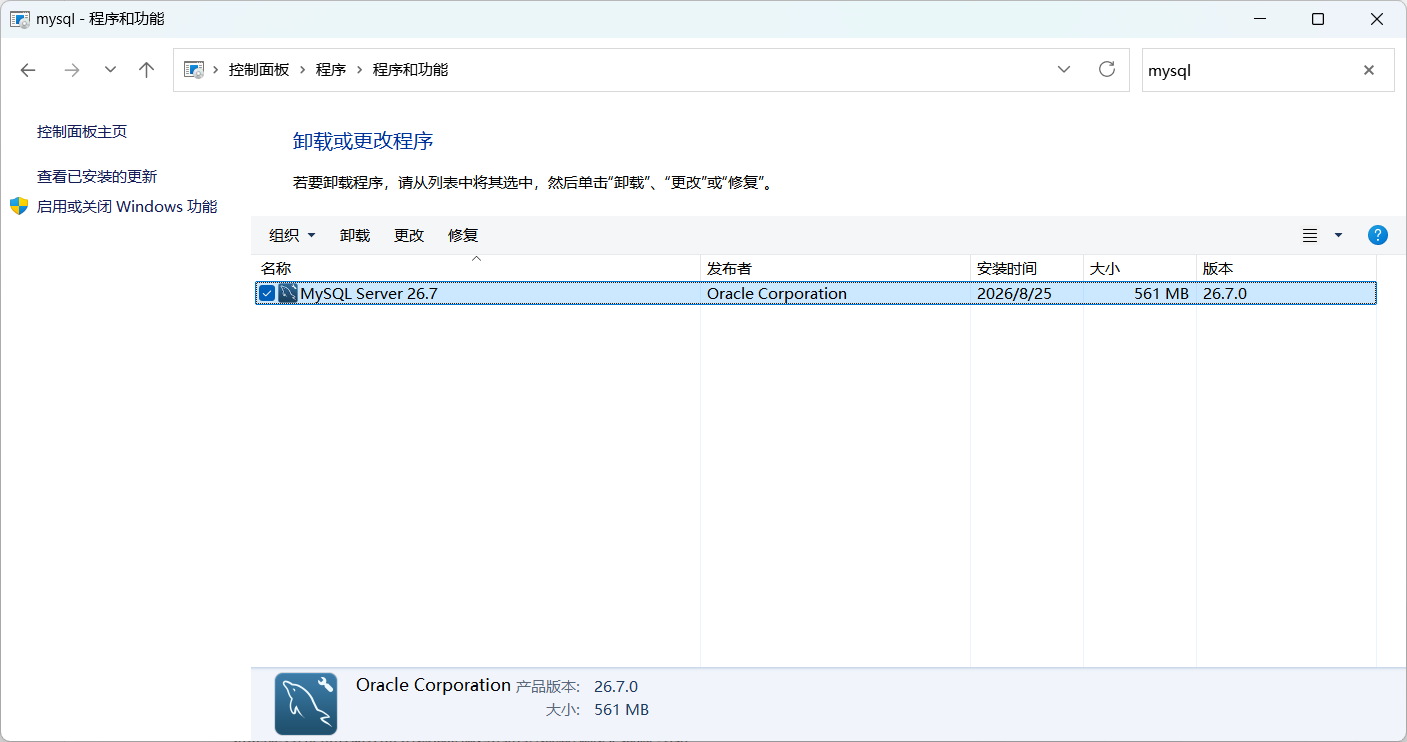Open 控制面板主页 link

[x=82, y=132]
